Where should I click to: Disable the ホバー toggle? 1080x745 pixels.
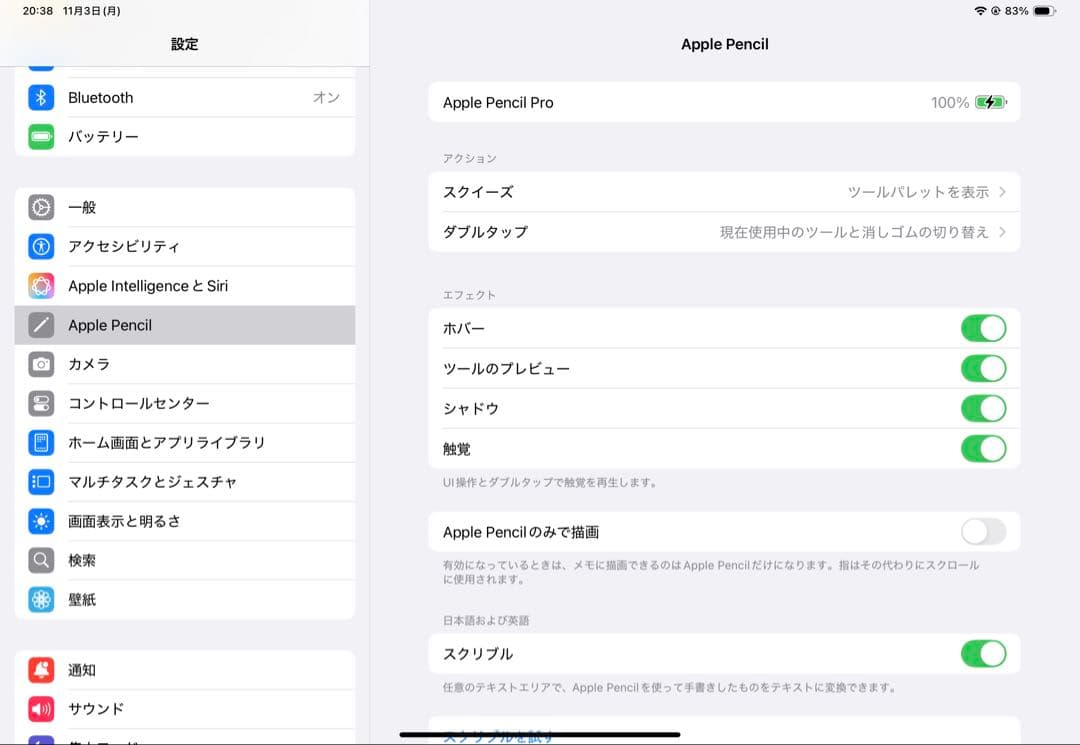tap(984, 328)
